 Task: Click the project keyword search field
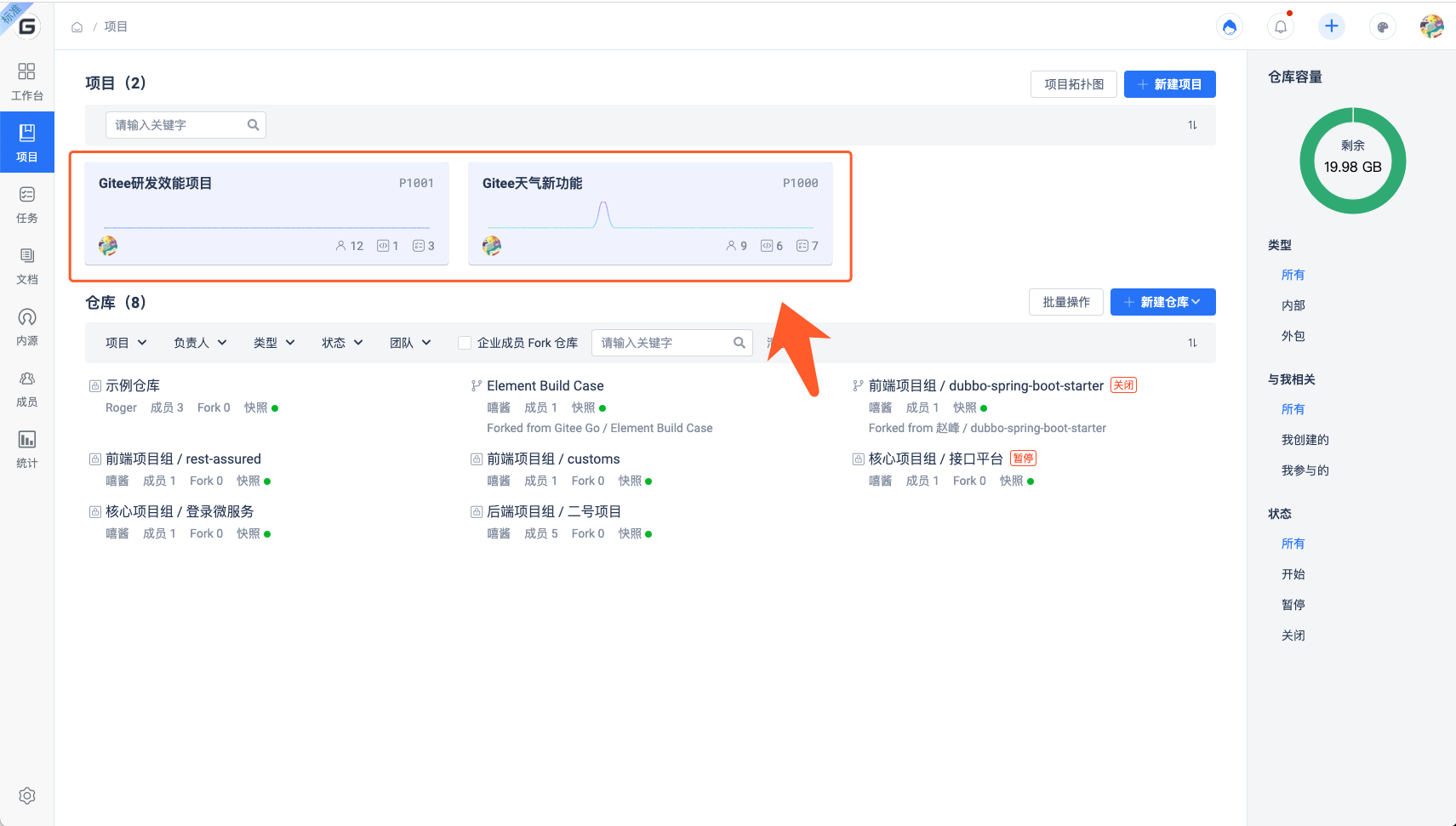pos(186,125)
